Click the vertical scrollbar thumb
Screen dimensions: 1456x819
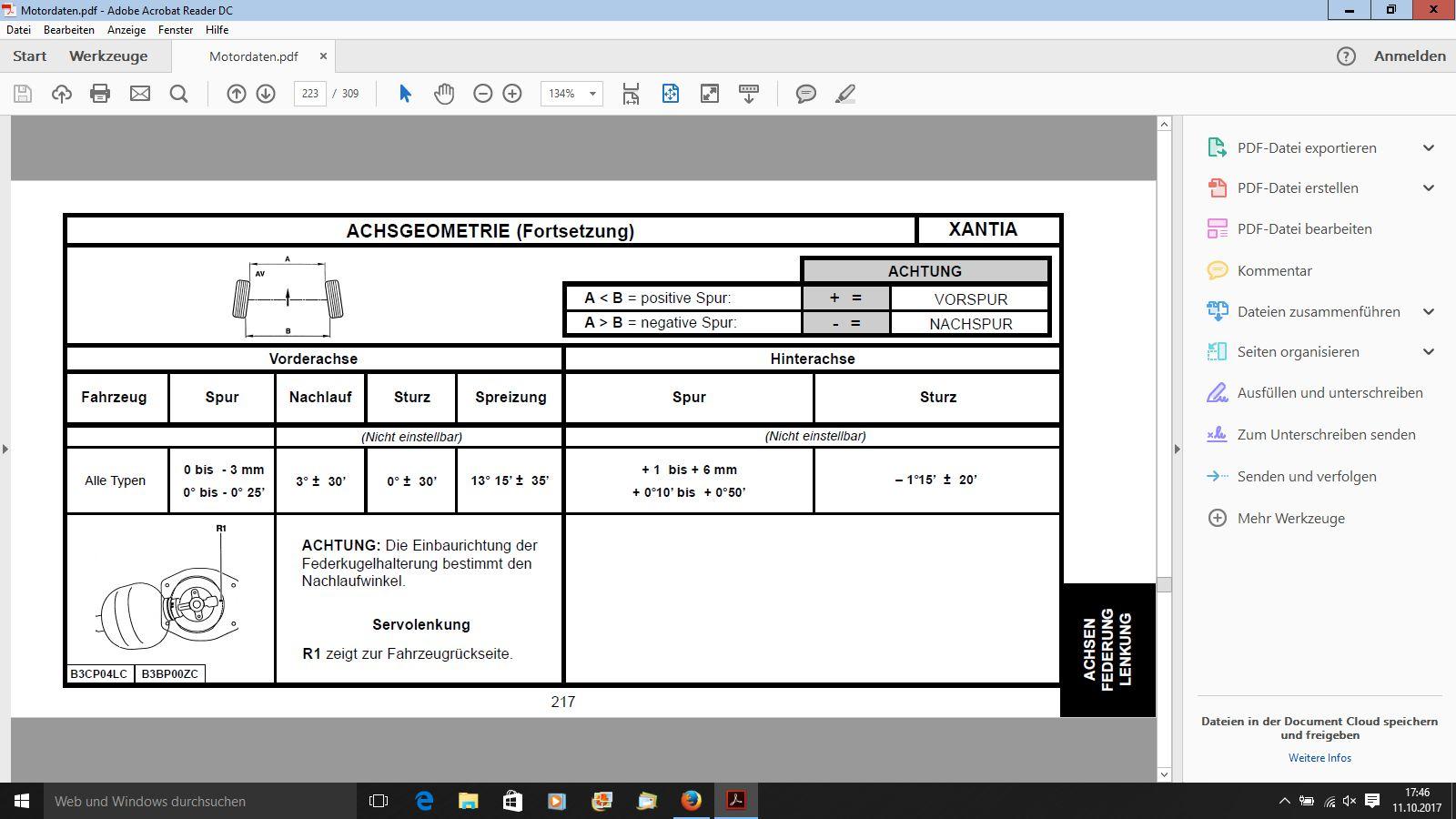pos(1164,584)
